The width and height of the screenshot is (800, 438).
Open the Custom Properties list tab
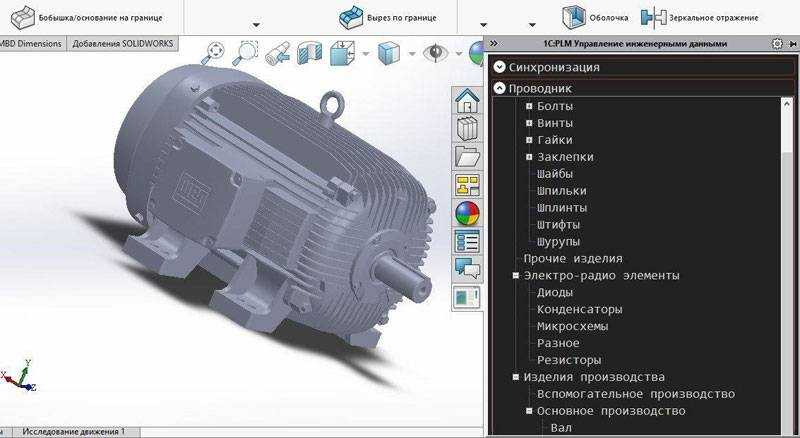[x=467, y=241]
